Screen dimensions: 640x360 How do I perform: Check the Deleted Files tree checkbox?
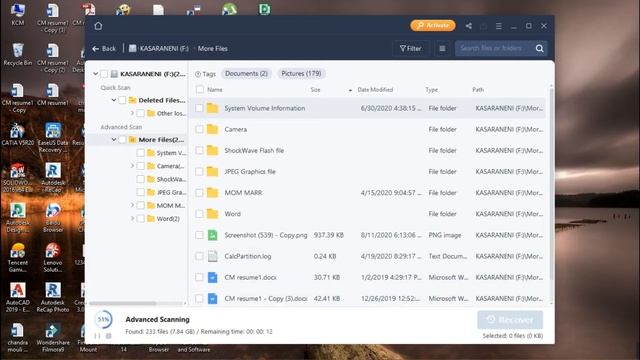pyautogui.click(x=122, y=100)
